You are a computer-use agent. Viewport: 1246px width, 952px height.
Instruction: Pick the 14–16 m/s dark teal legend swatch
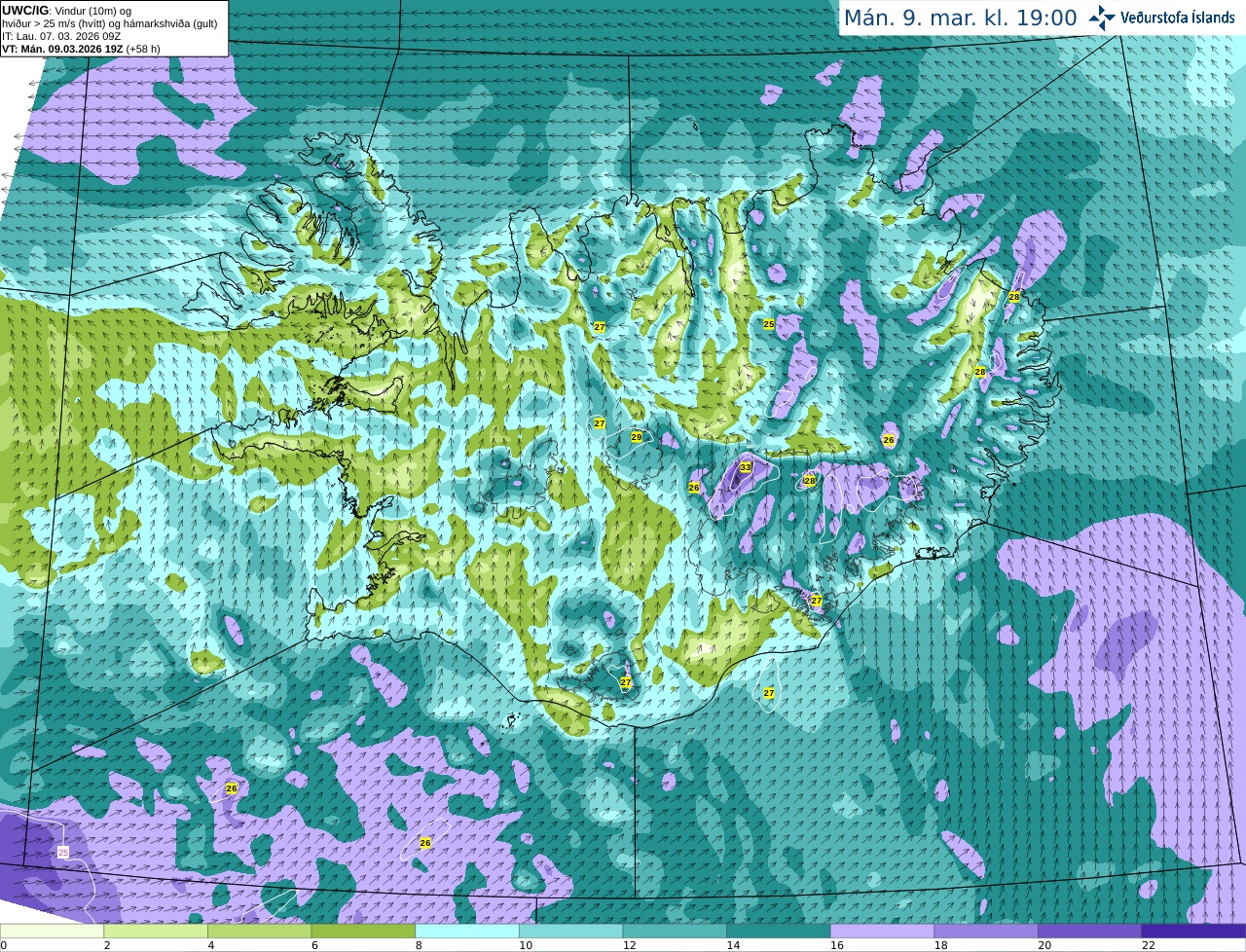pos(779,931)
